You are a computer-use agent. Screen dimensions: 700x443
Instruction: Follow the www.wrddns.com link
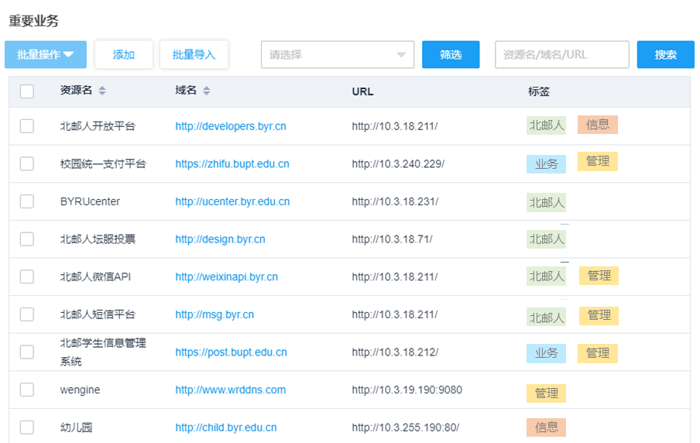tap(230, 389)
